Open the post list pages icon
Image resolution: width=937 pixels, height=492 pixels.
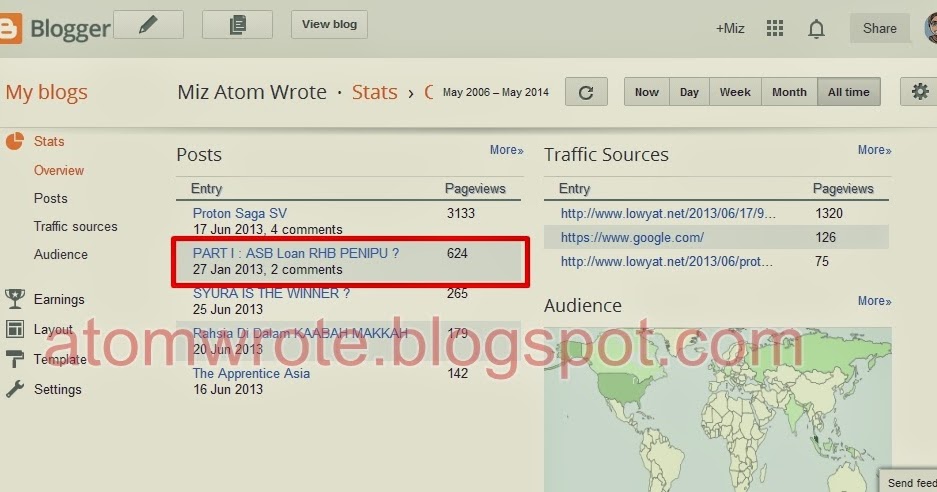(237, 25)
